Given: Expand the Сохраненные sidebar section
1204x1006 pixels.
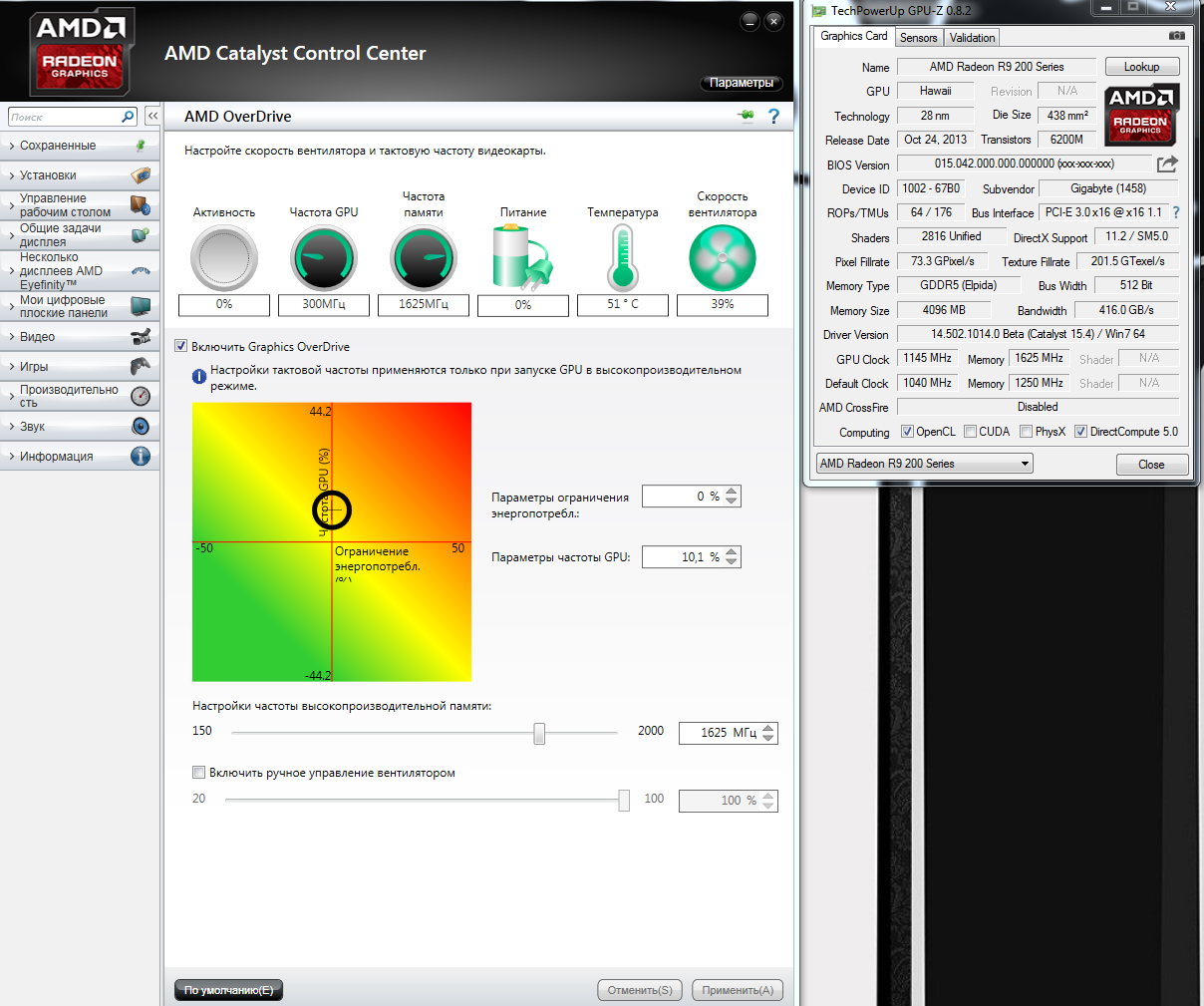Looking at the screenshot, I should (x=80, y=146).
